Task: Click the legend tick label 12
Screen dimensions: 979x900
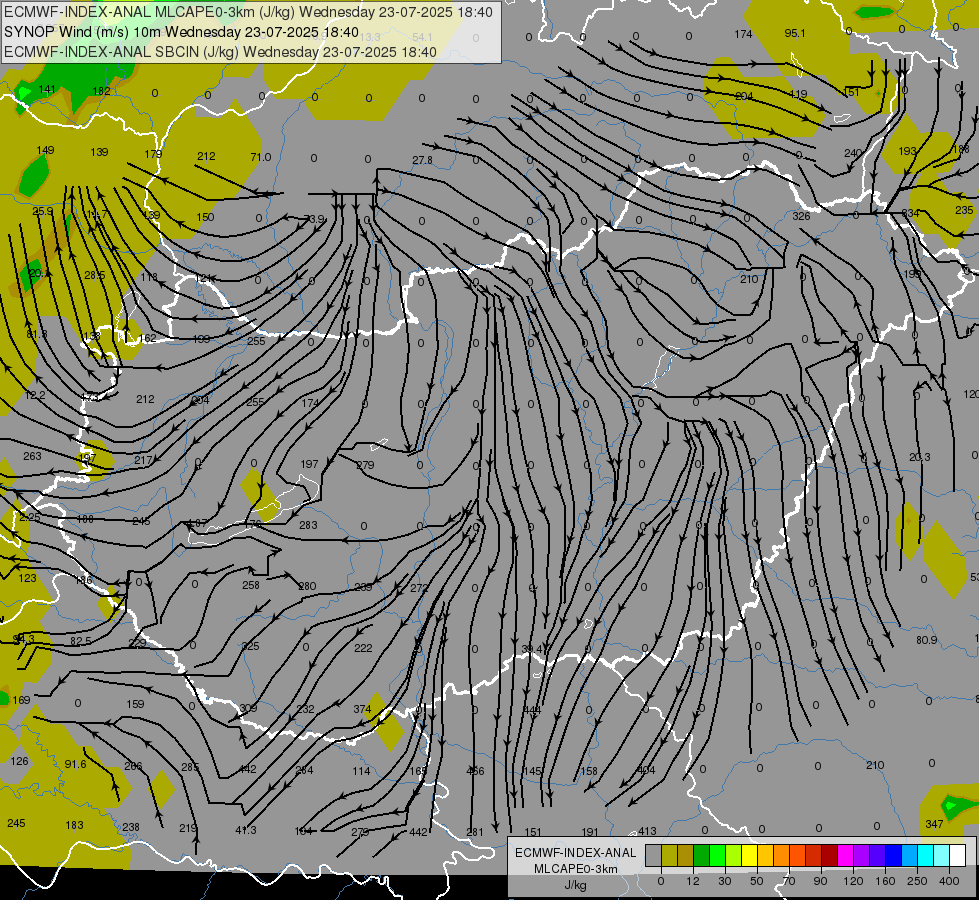Action: point(693,881)
